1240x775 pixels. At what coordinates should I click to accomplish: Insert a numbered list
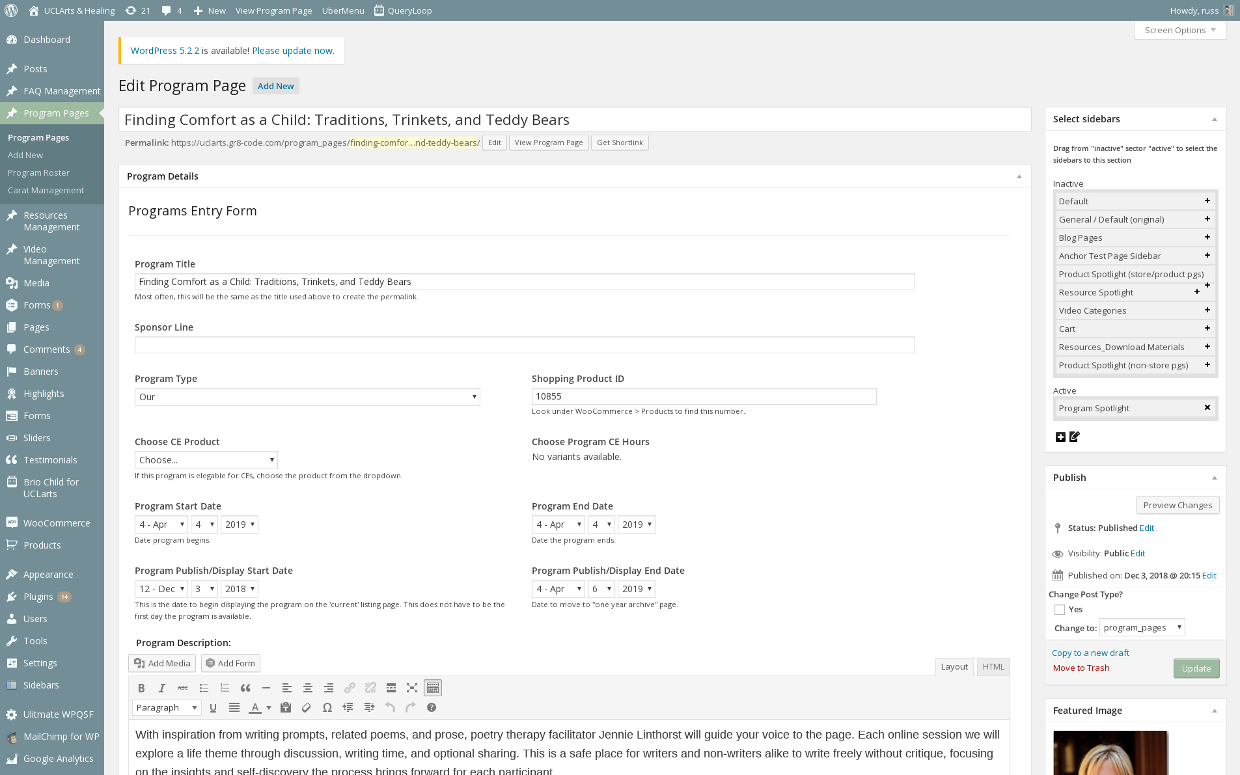225,688
